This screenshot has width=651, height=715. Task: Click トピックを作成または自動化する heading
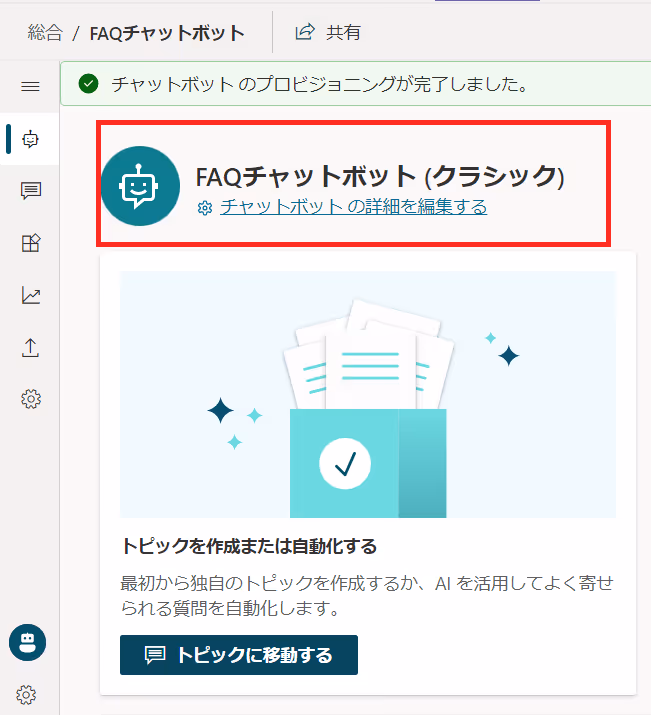coord(249,546)
